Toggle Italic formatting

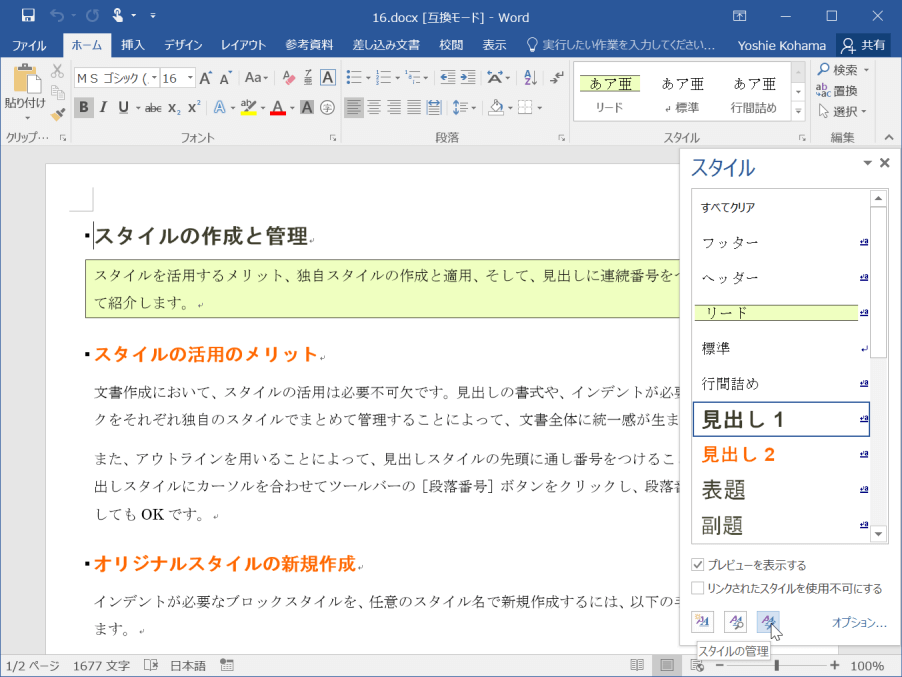[104, 108]
